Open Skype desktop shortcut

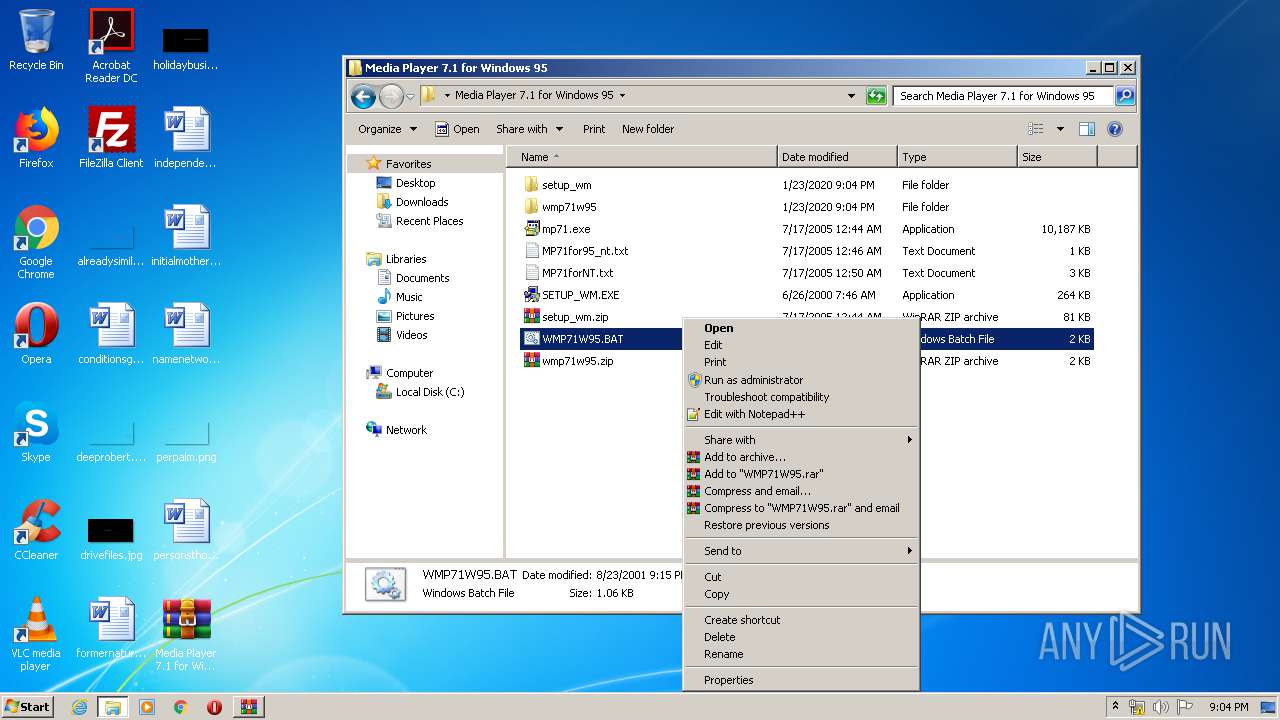tap(36, 432)
